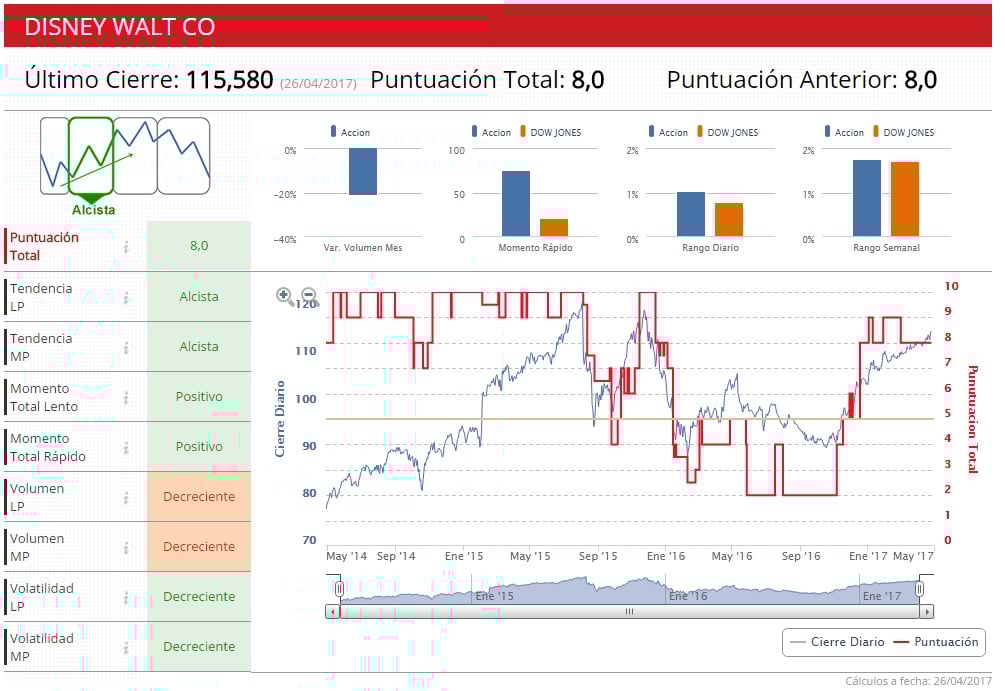Toggle DOW JONES in Momento Rápido legend
This screenshot has height=691, width=1005.
coord(551,132)
